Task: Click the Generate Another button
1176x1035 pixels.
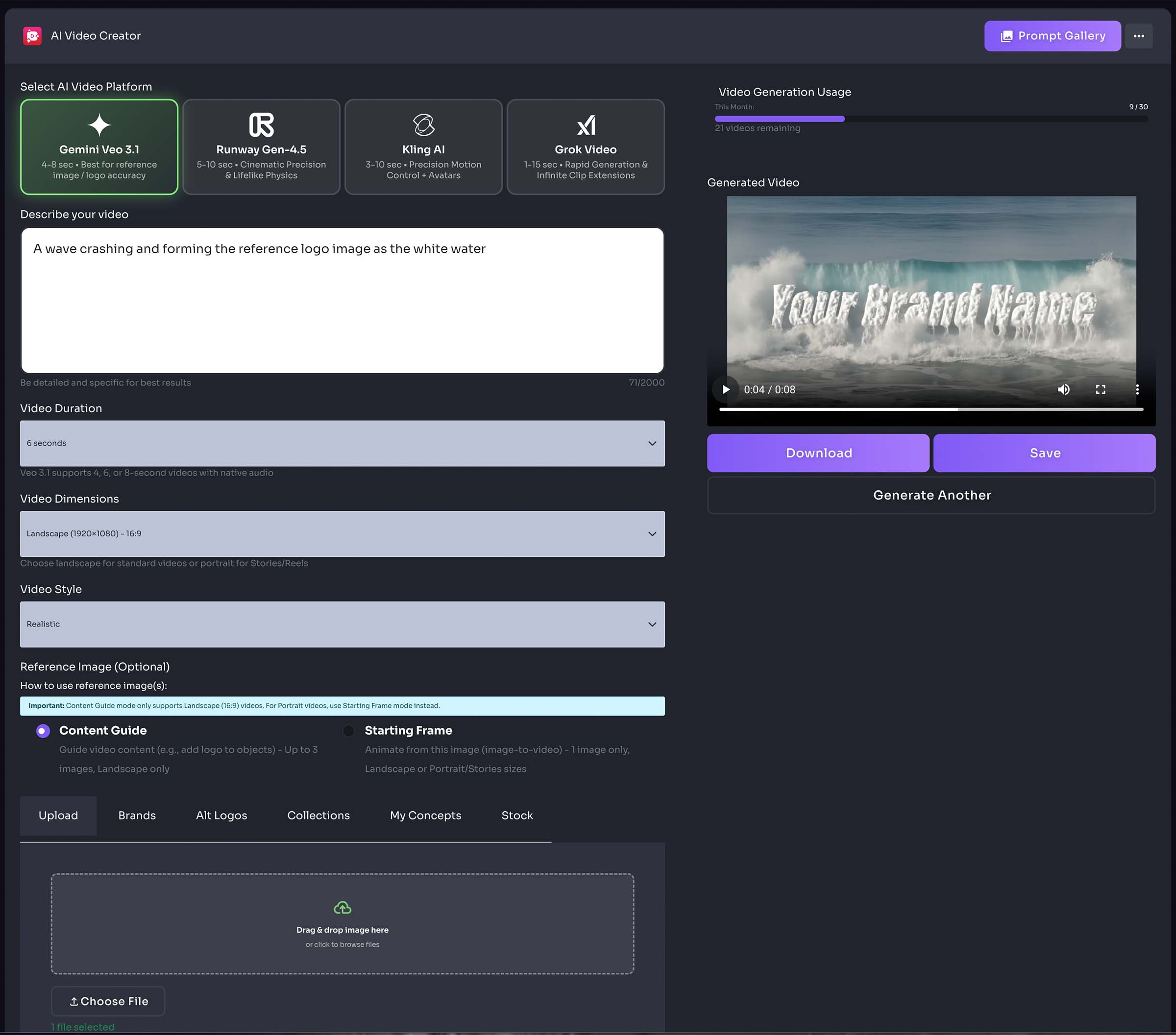Action: (931, 495)
